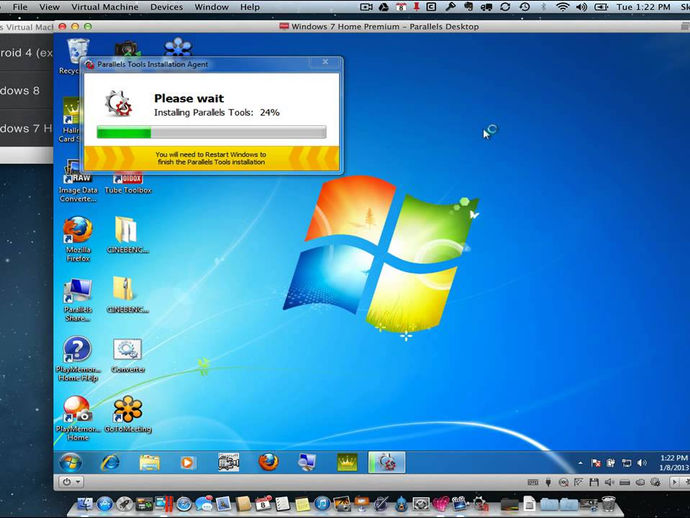Viewport: 690px width, 518px height.
Task: Click the Parallels Tools installer taskbar button
Action: 386,463
